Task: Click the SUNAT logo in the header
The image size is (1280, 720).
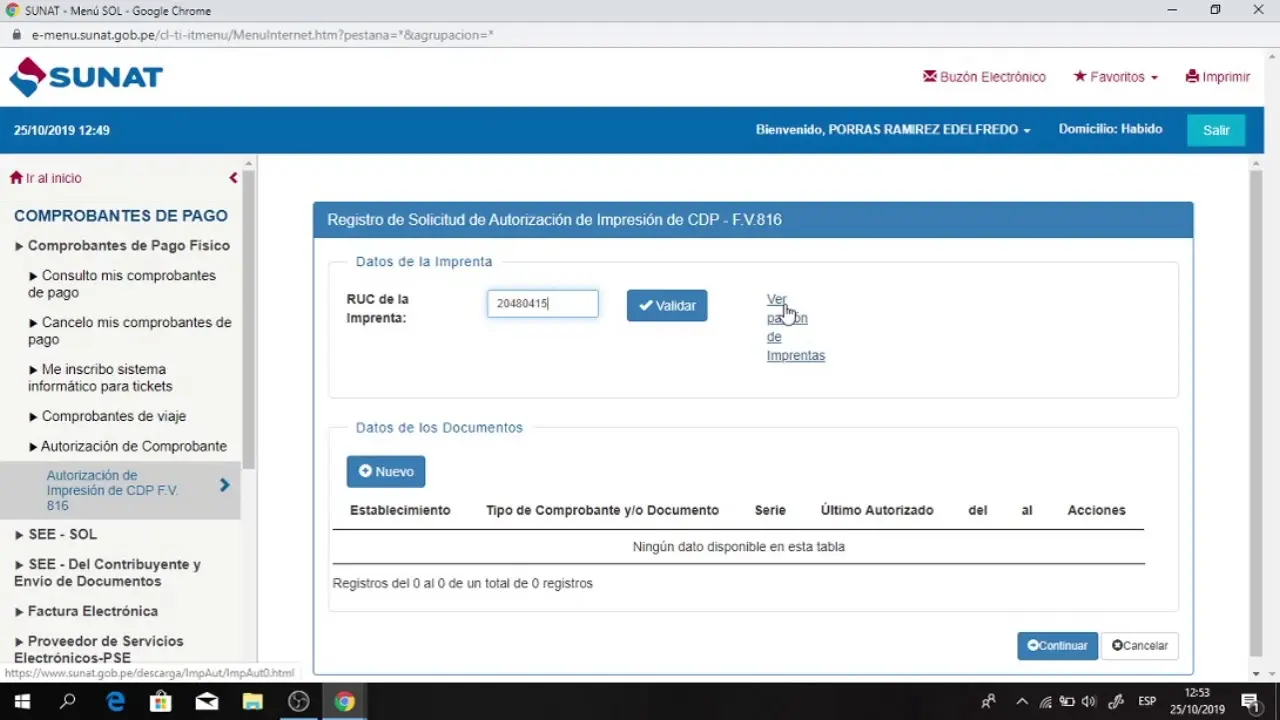Action: tap(86, 77)
